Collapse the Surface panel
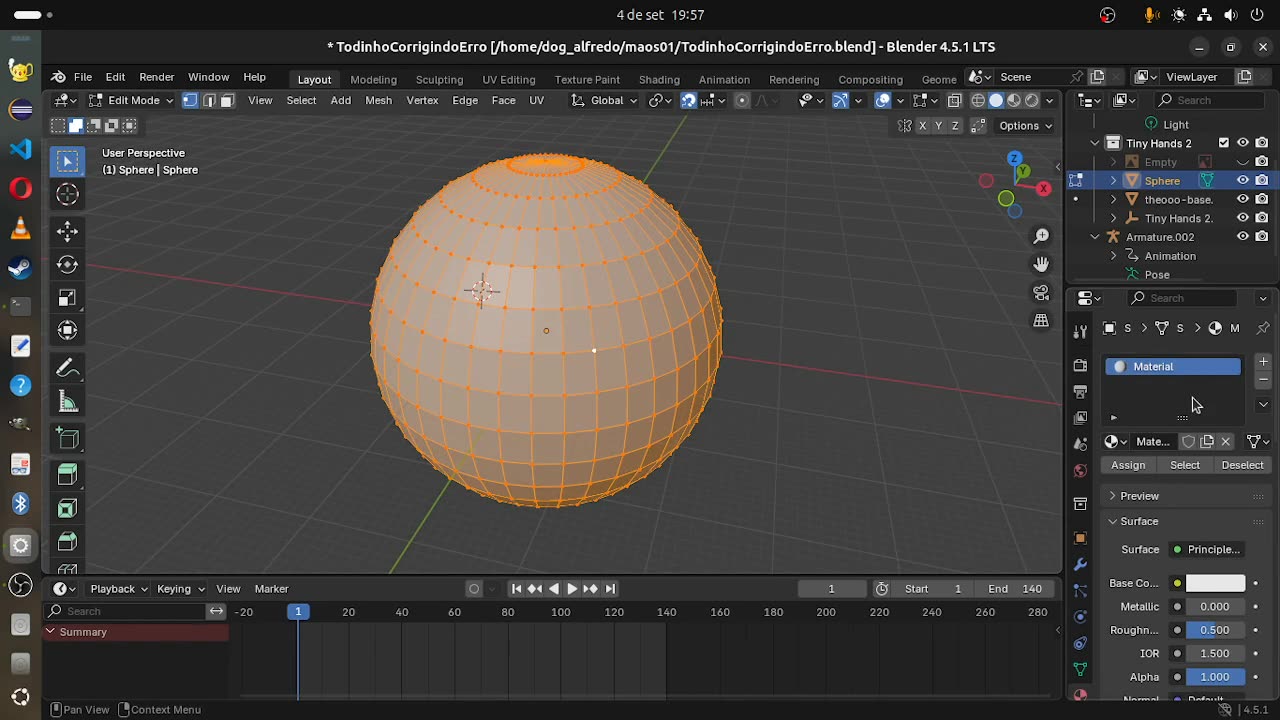This screenshot has height=720, width=1280. tap(1138, 521)
